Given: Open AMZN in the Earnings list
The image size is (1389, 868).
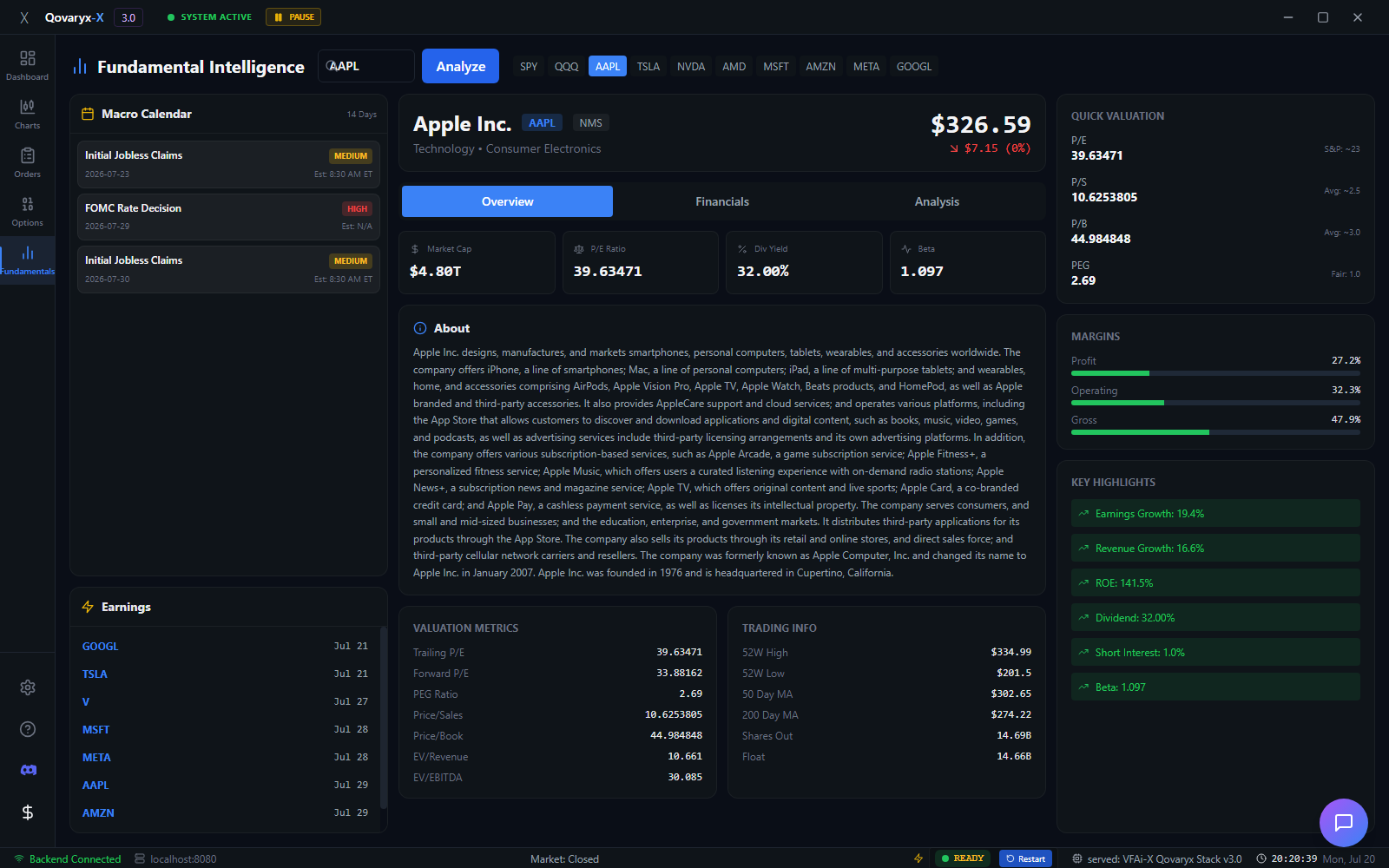Looking at the screenshot, I should [225, 813].
